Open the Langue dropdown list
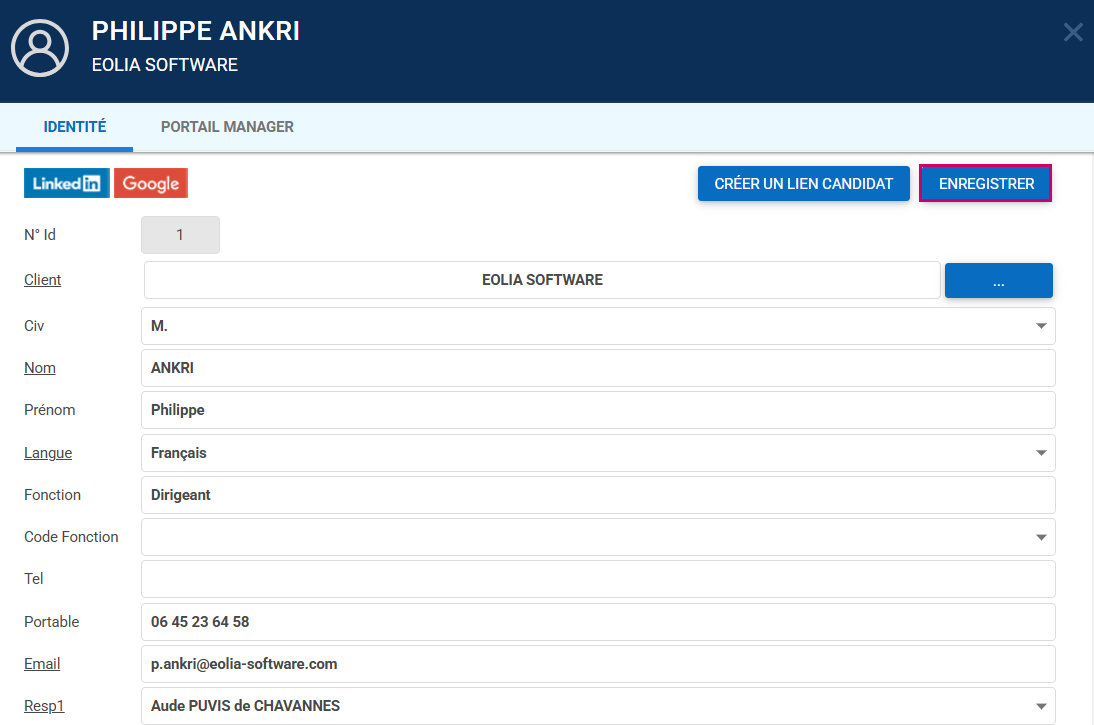This screenshot has width=1094, height=725. click(1040, 453)
